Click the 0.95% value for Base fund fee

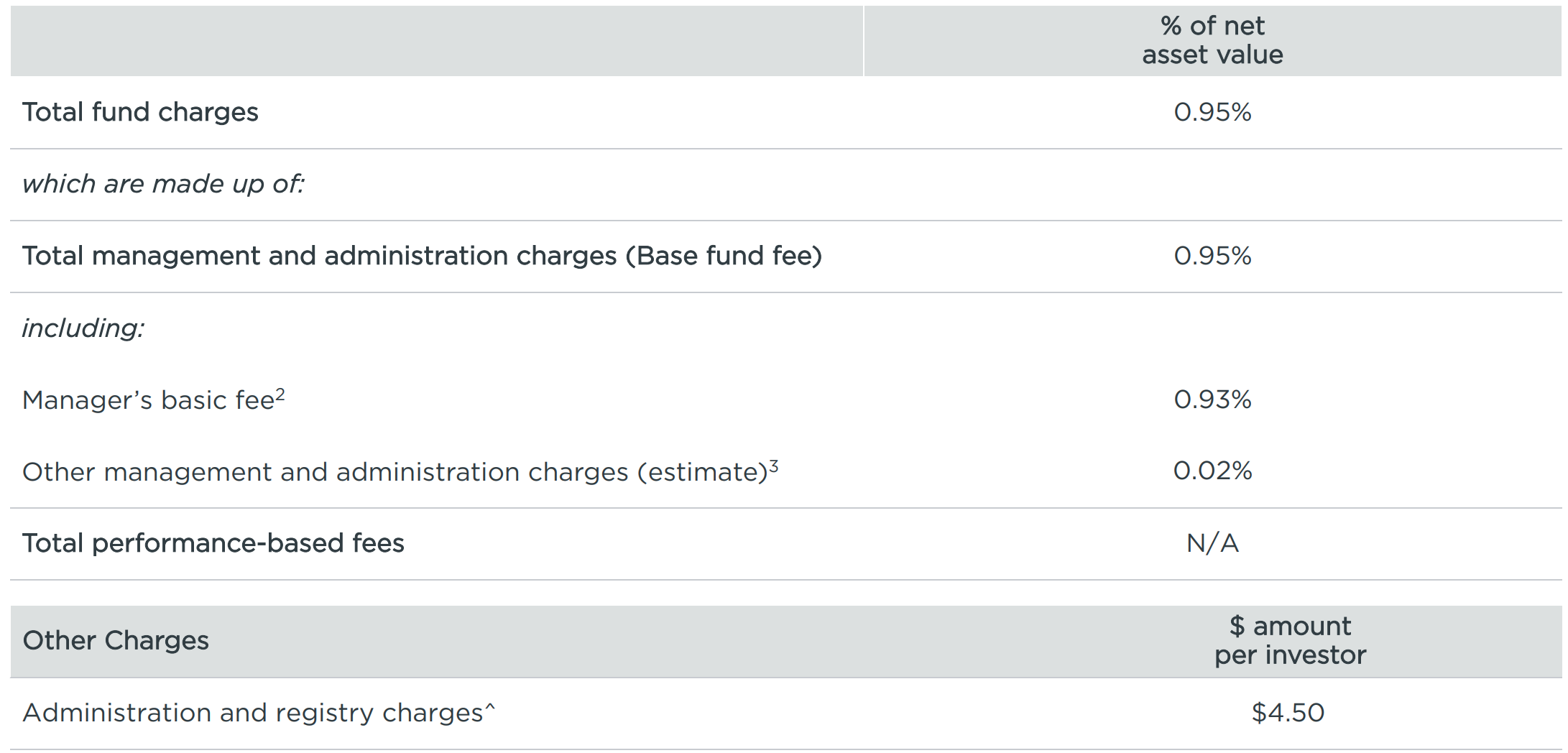[1212, 256]
